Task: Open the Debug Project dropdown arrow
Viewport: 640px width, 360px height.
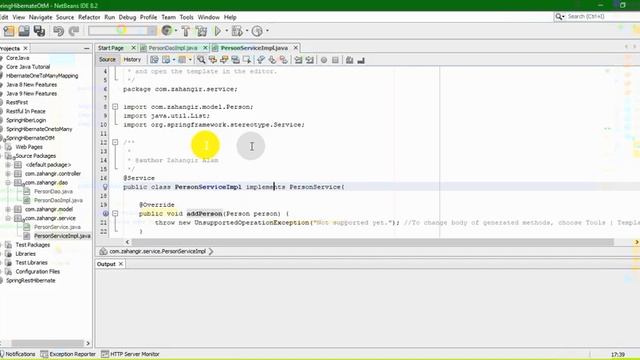Action: tap(247, 31)
